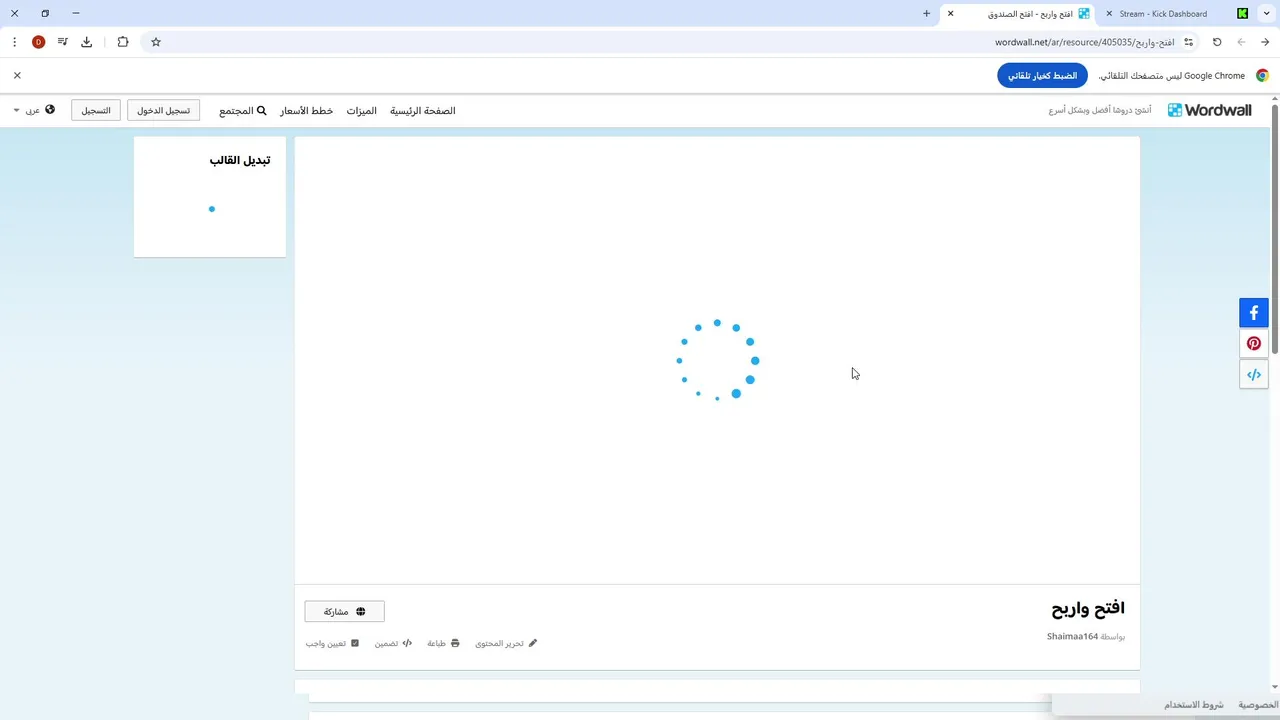Open خطط الأسعار pricing plans
1280x720 pixels.
[306, 110]
